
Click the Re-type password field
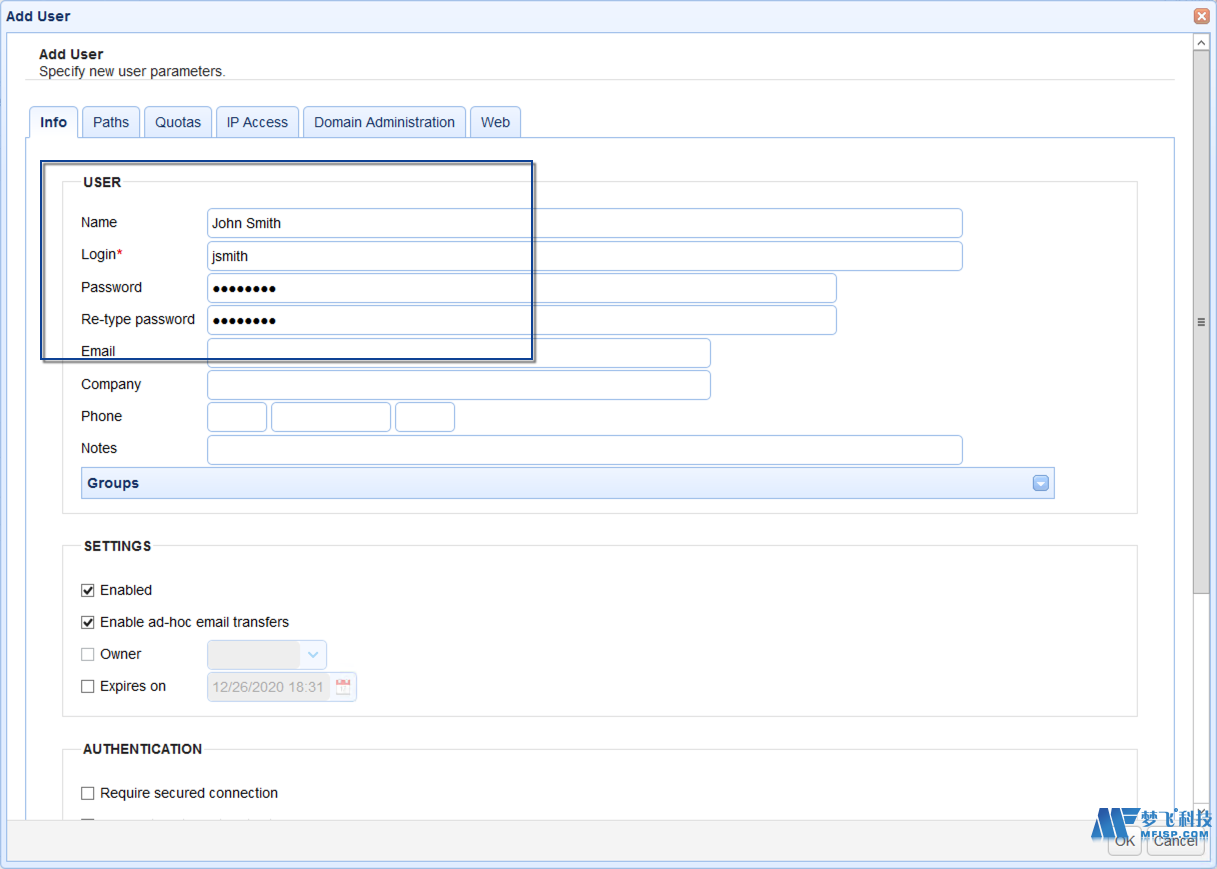tap(522, 320)
